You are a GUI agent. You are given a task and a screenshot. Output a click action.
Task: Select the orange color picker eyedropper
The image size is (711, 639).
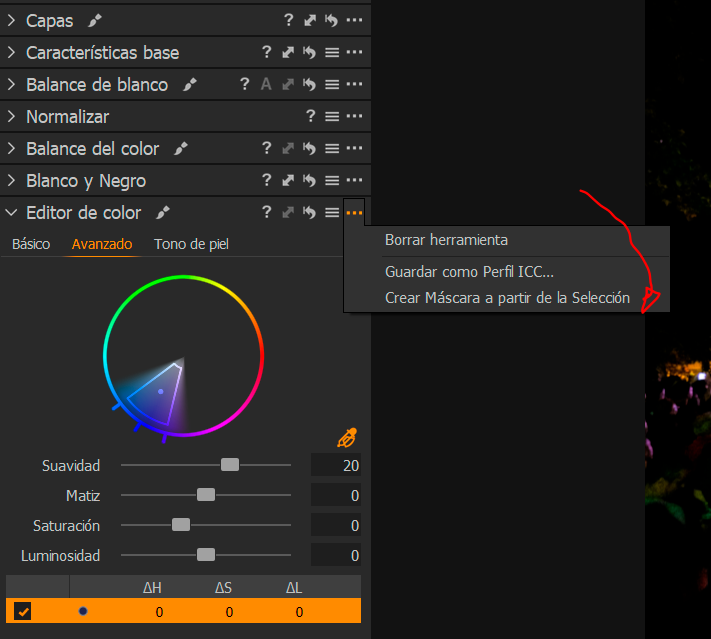[x=347, y=438]
